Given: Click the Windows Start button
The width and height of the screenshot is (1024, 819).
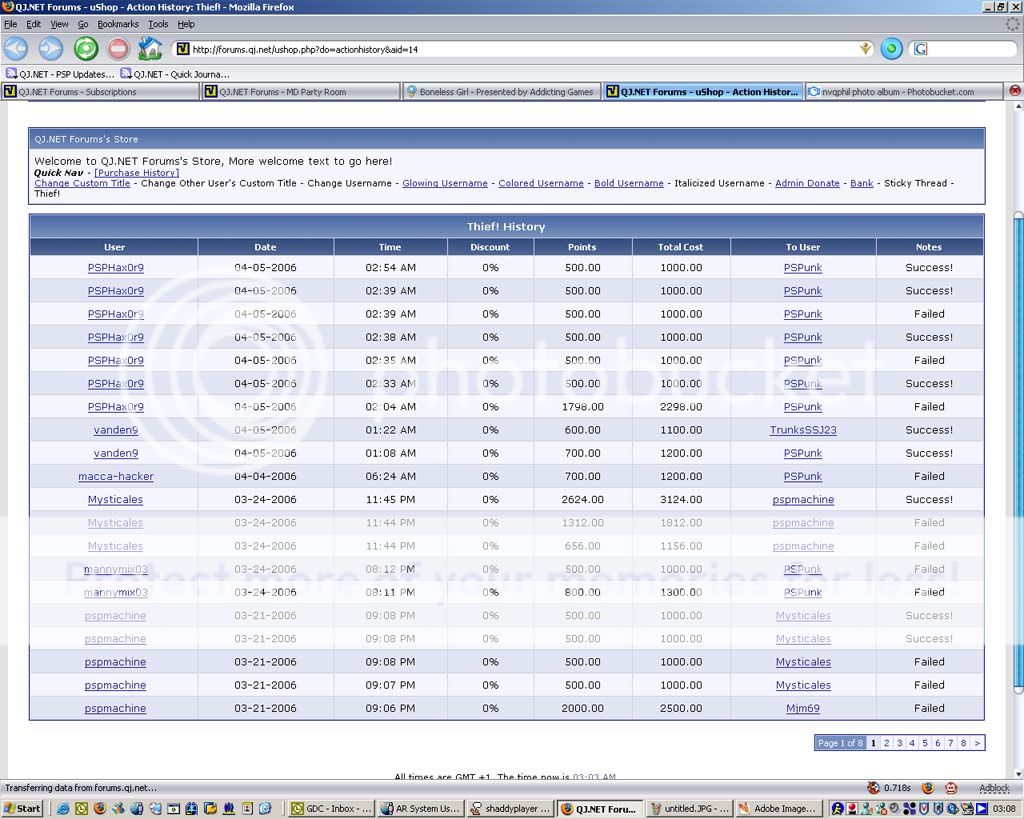Looking at the screenshot, I should (x=22, y=808).
